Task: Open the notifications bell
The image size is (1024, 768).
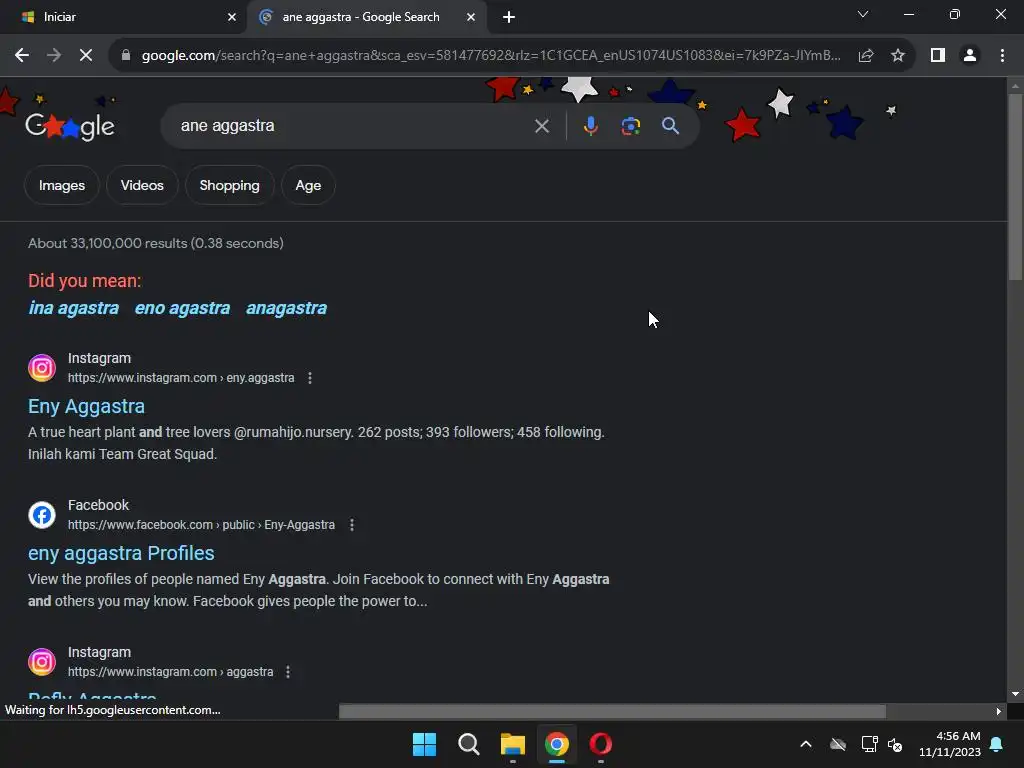Action: [997, 744]
